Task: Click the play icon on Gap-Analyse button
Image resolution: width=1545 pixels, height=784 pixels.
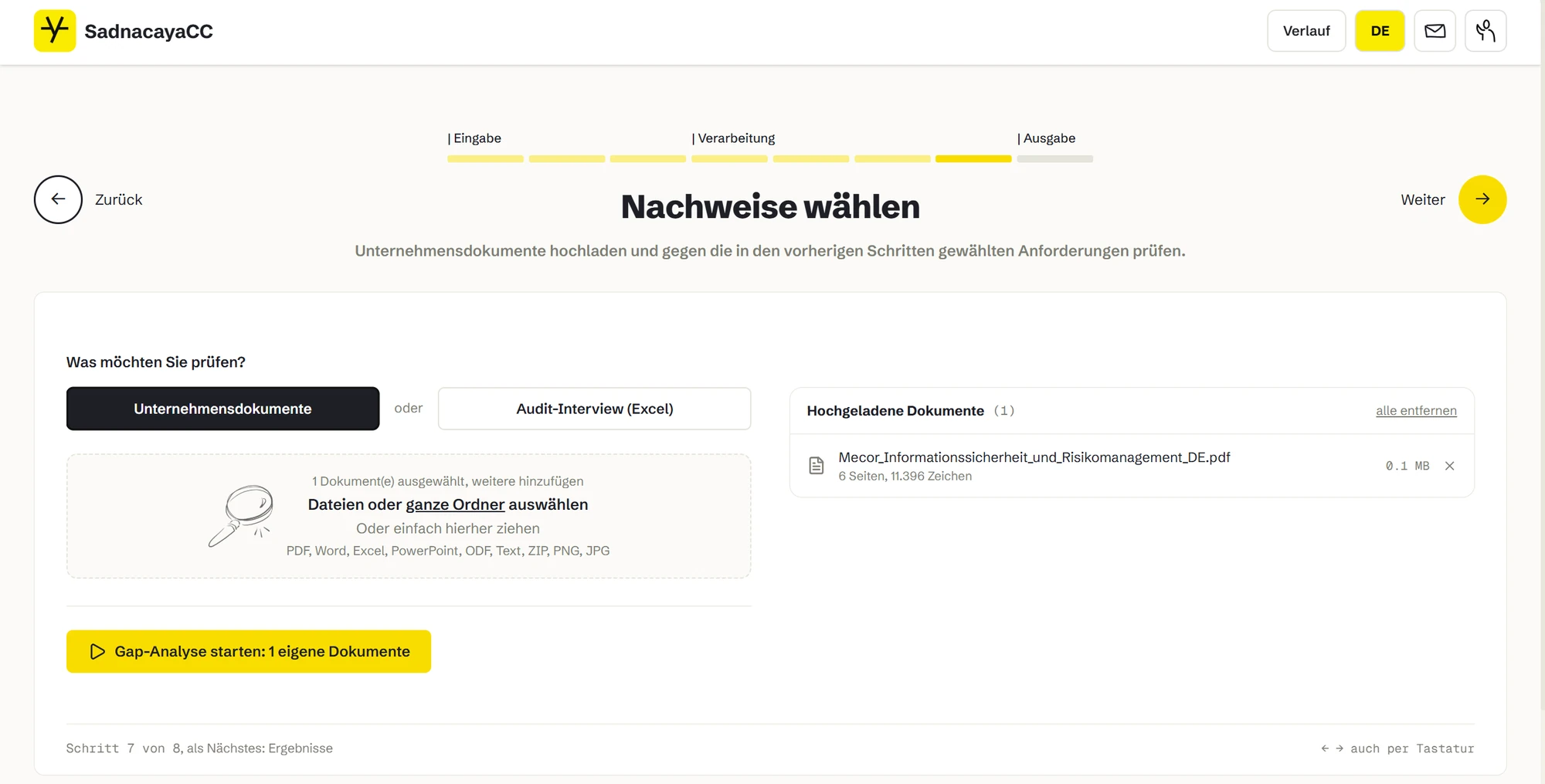Action: pyautogui.click(x=97, y=651)
